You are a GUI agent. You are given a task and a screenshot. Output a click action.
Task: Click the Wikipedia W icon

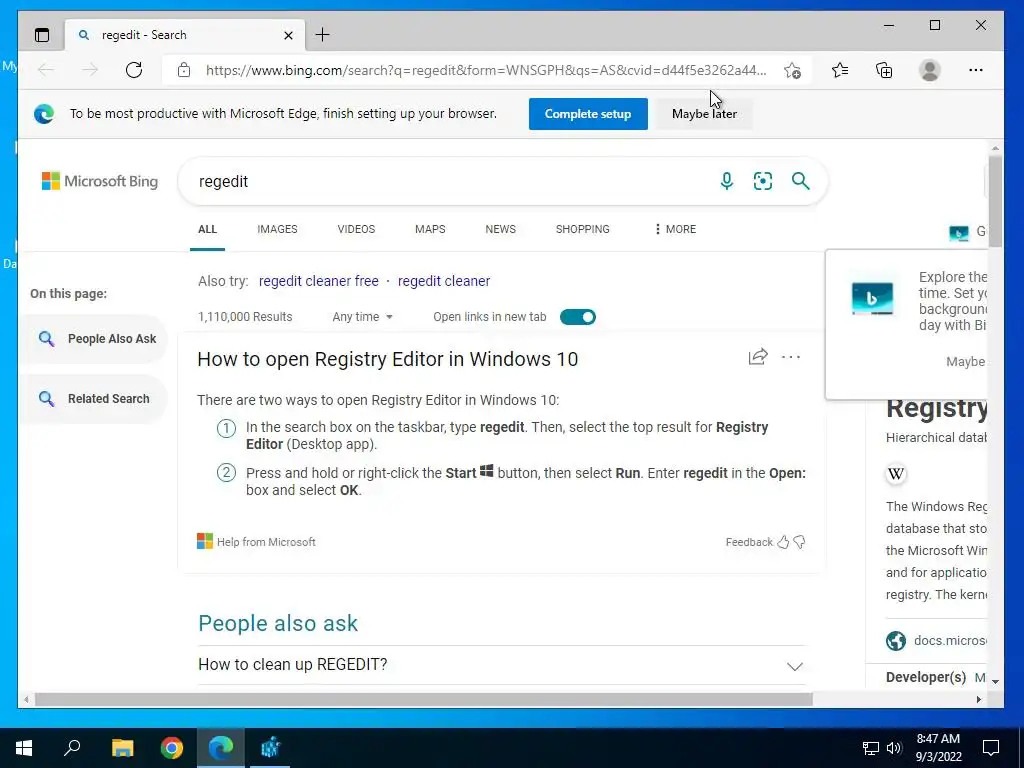click(896, 473)
